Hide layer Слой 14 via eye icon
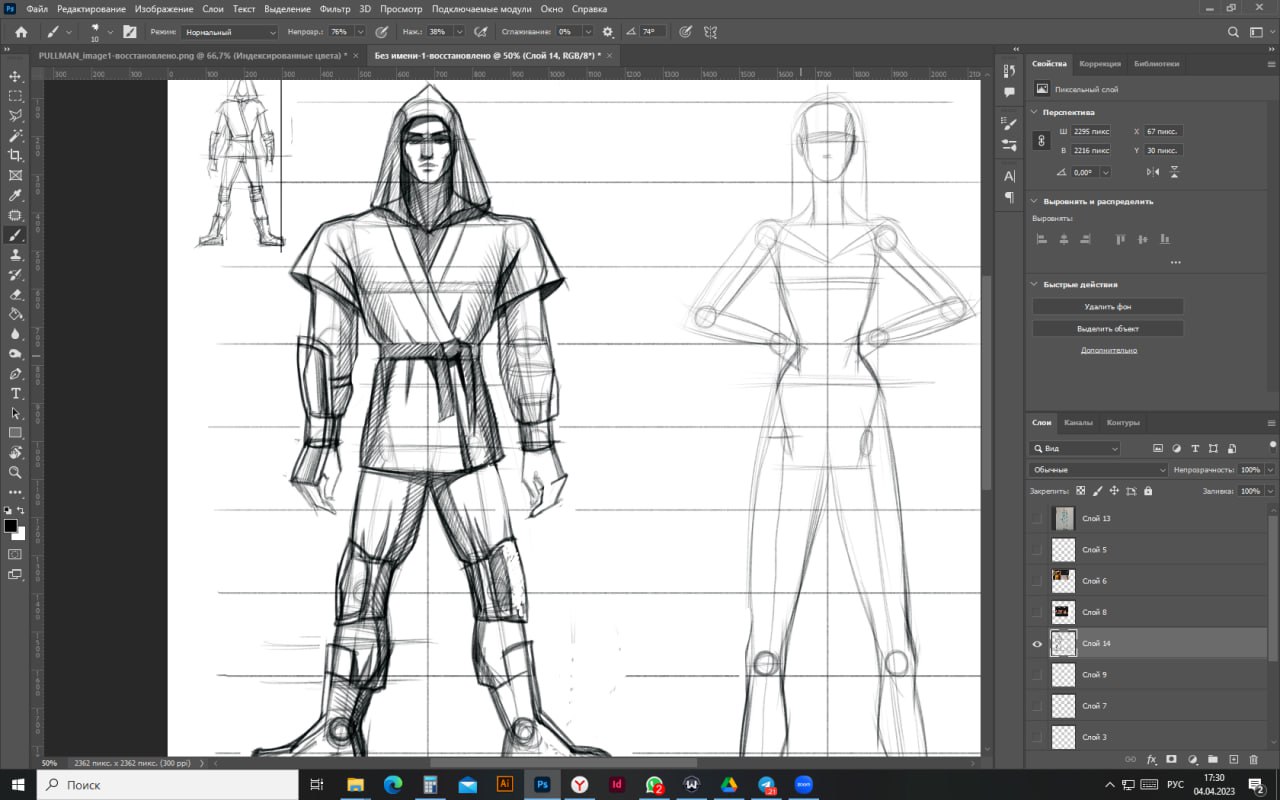This screenshot has height=800, width=1280. pyautogui.click(x=1037, y=644)
